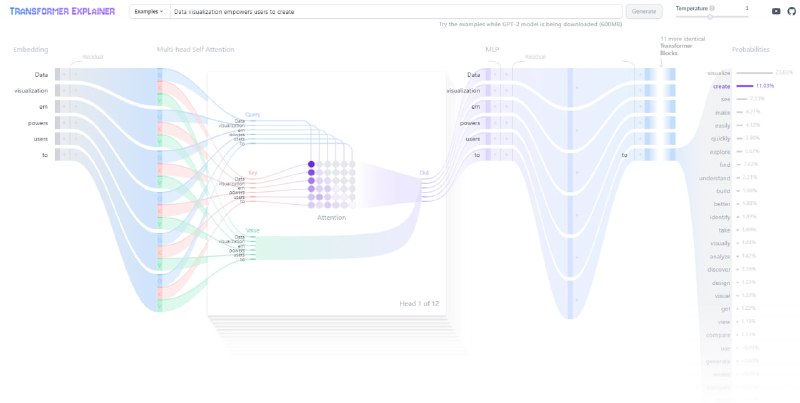Image resolution: width=800 pixels, height=403 pixels.
Task: Click the Transformer Explainer logo
Action: 62,11
